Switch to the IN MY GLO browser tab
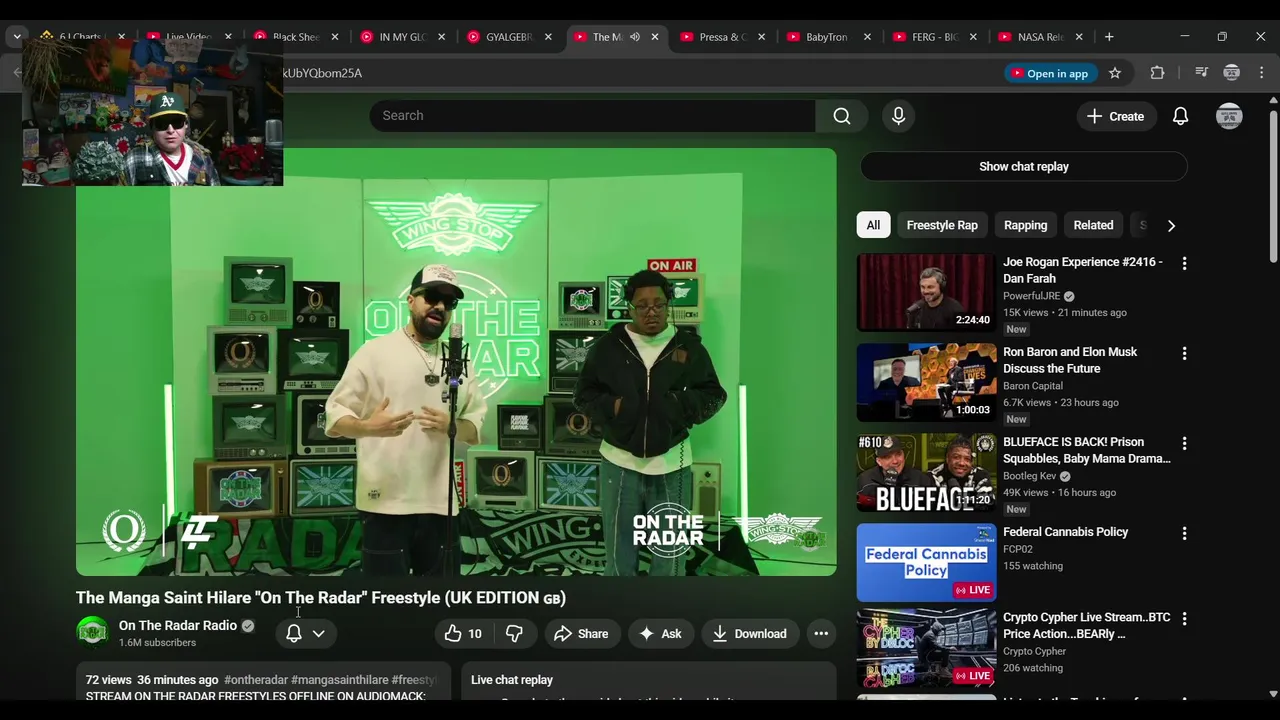1280x720 pixels. pos(402,37)
